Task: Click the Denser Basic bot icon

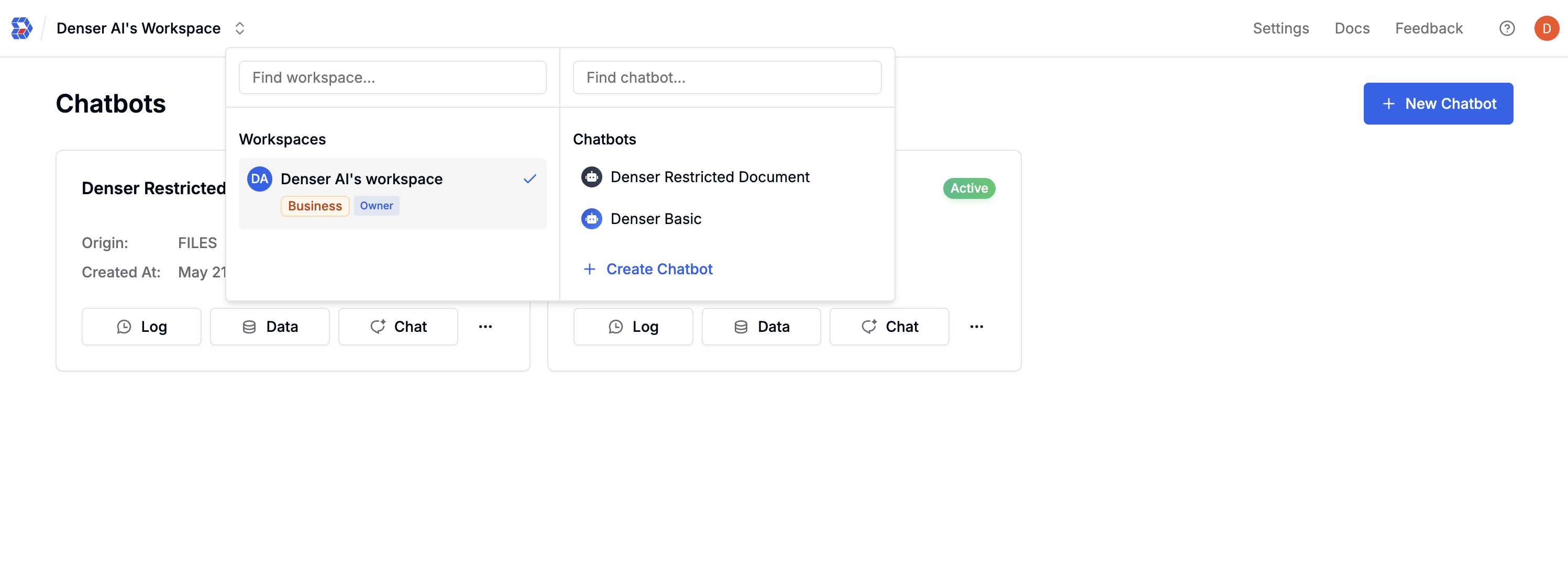Action: point(591,219)
